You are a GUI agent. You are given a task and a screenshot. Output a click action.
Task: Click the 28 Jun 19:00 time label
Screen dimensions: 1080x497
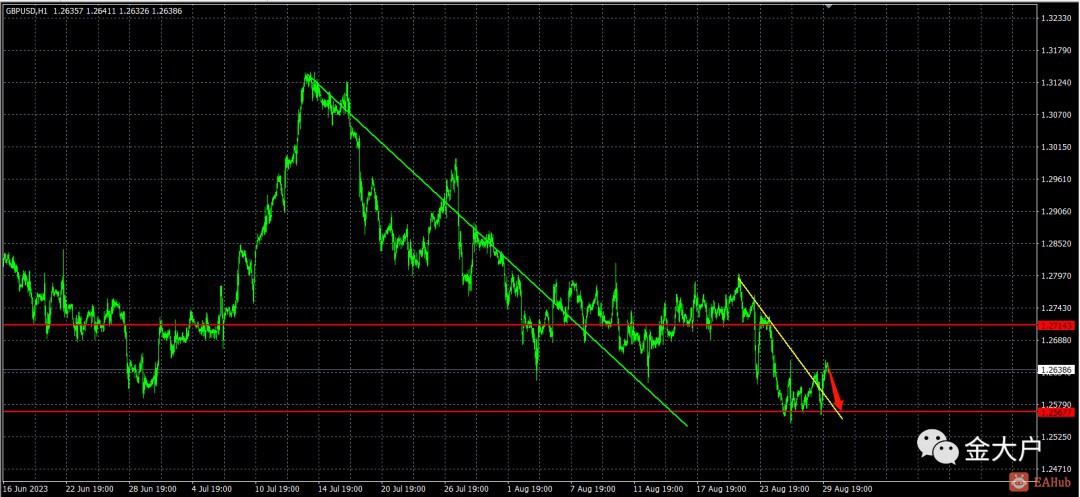152,489
